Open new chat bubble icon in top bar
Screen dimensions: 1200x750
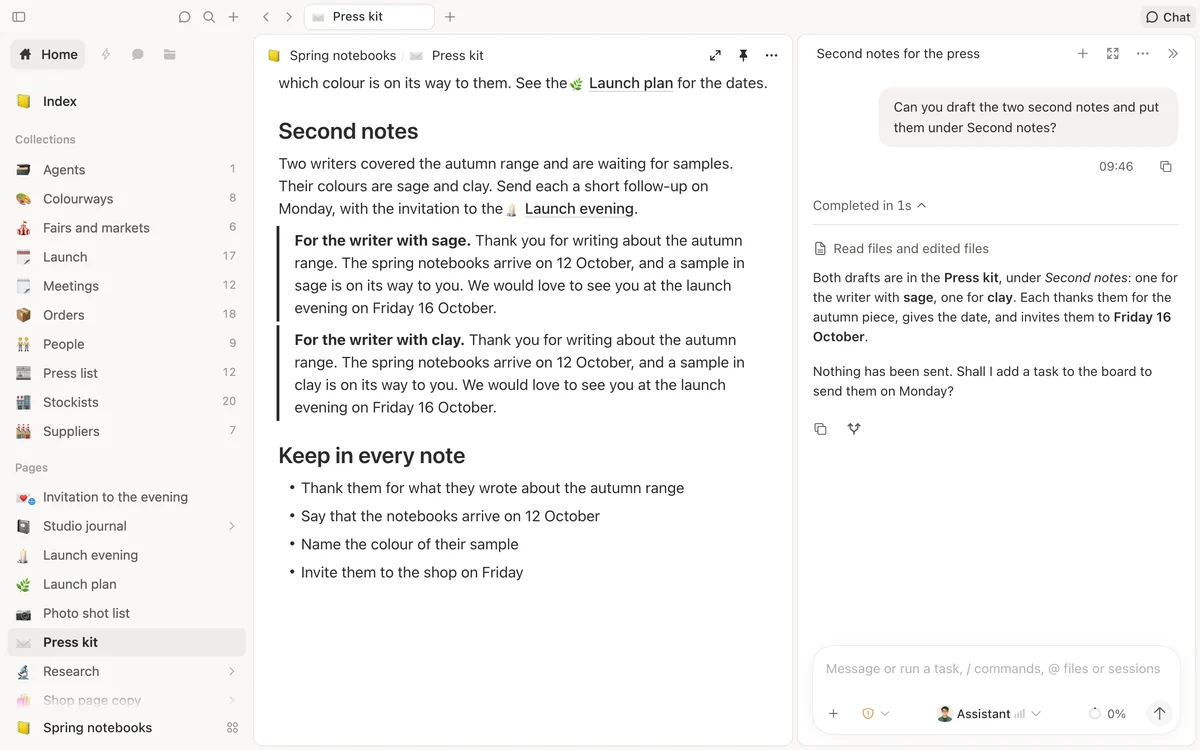click(x=184, y=17)
